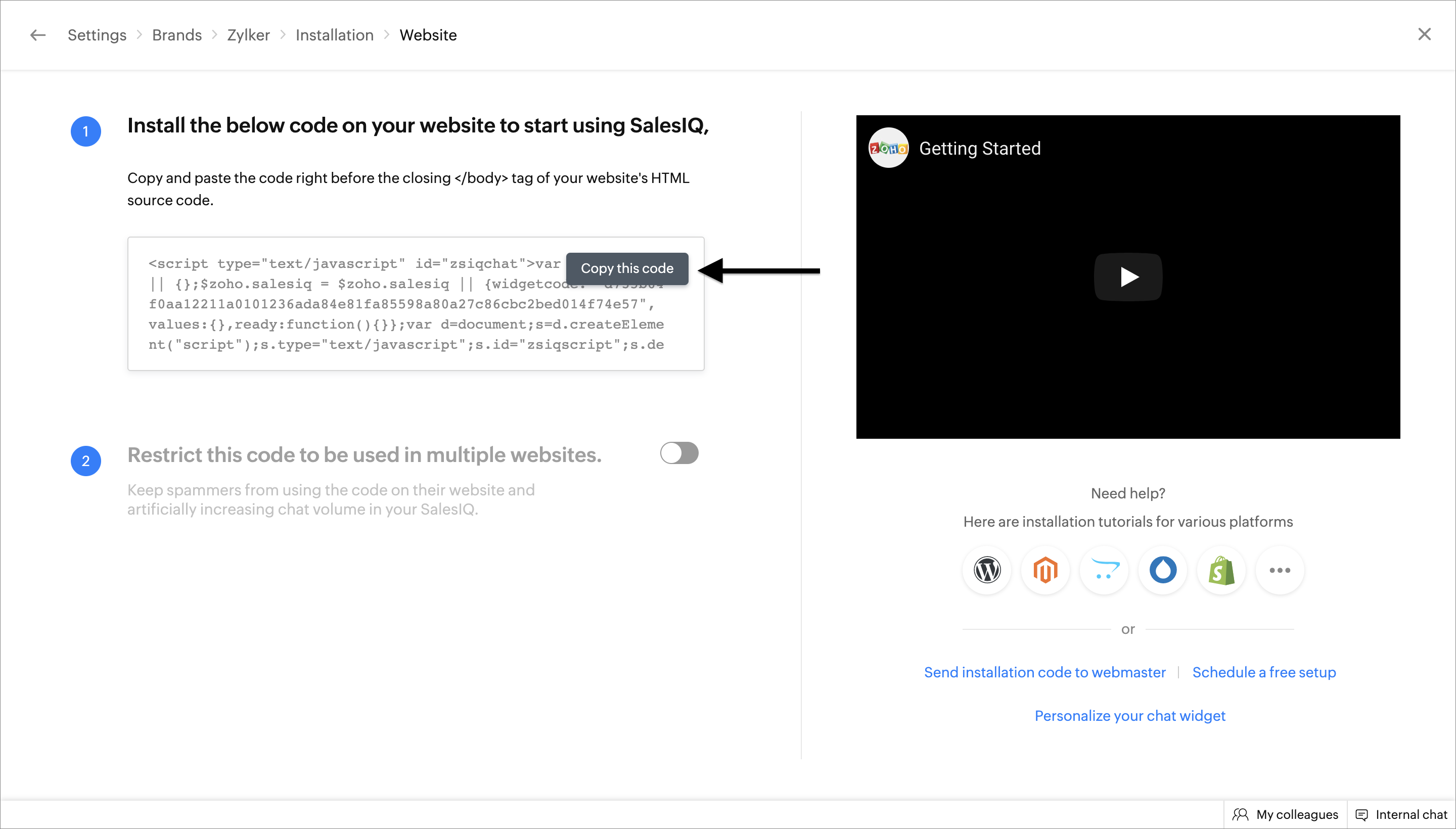The width and height of the screenshot is (1456, 829).
Task: Go to Settings breadcrumb
Action: pos(97,35)
